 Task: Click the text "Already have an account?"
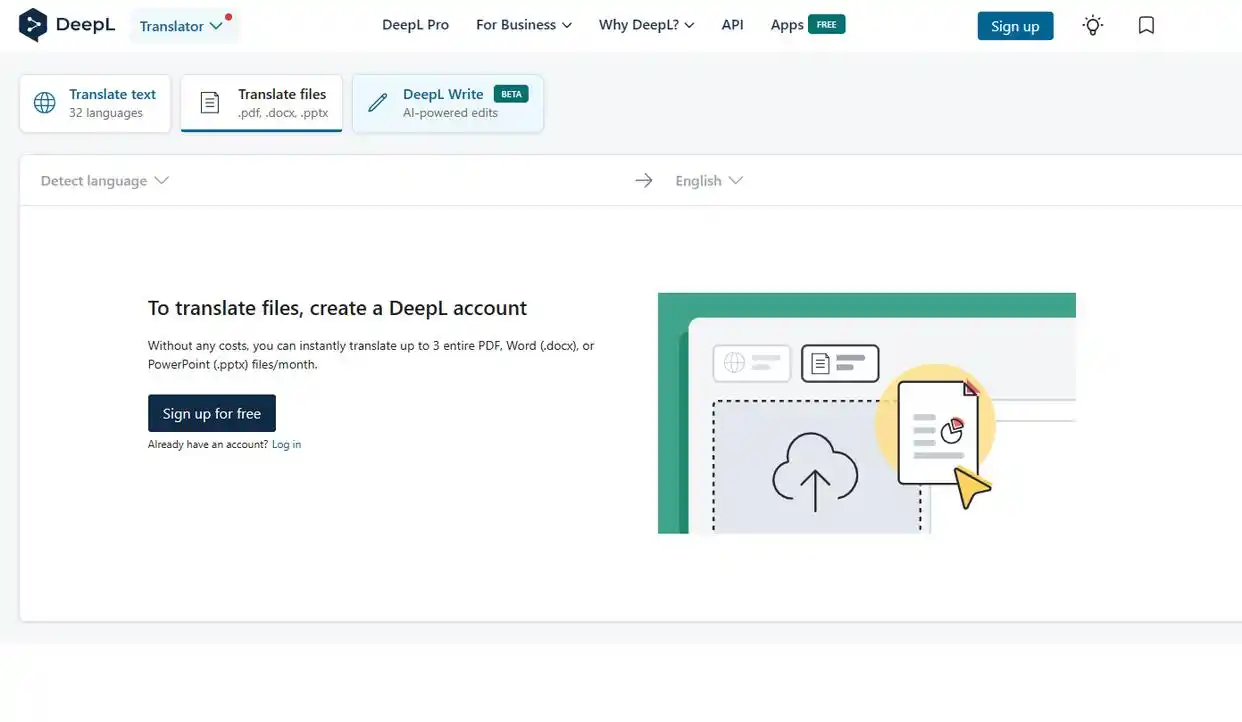click(x=208, y=445)
